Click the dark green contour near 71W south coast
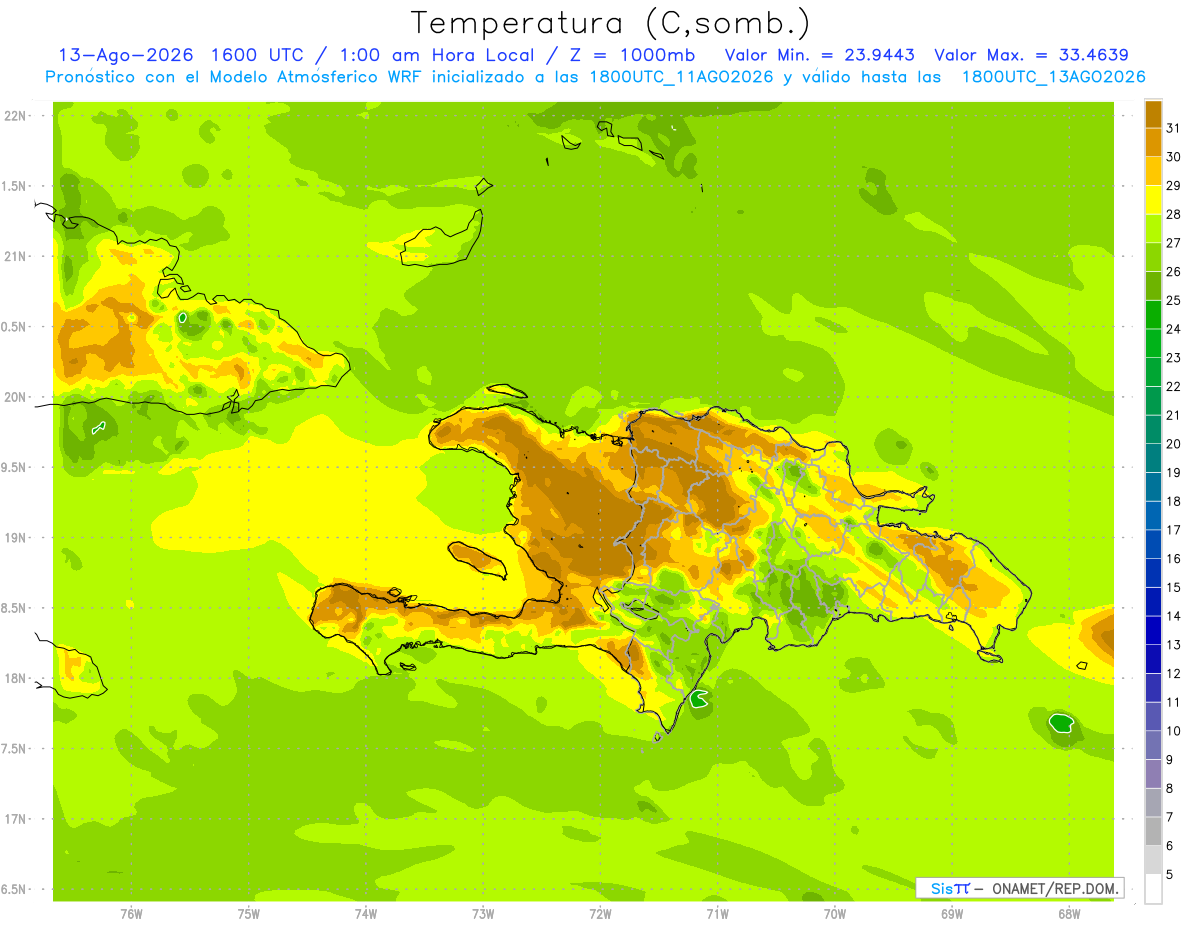The image size is (1200, 927). tap(699, 700)
